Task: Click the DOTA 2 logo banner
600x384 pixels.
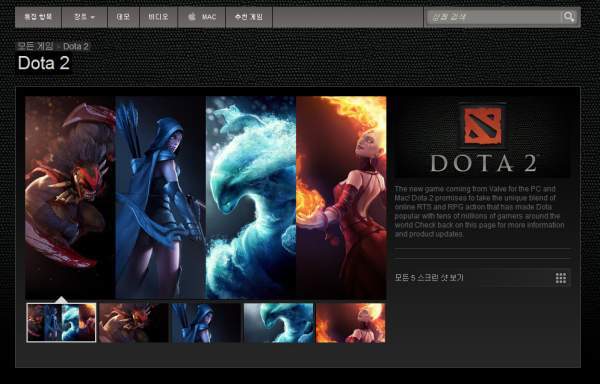Action: [483, 137]
